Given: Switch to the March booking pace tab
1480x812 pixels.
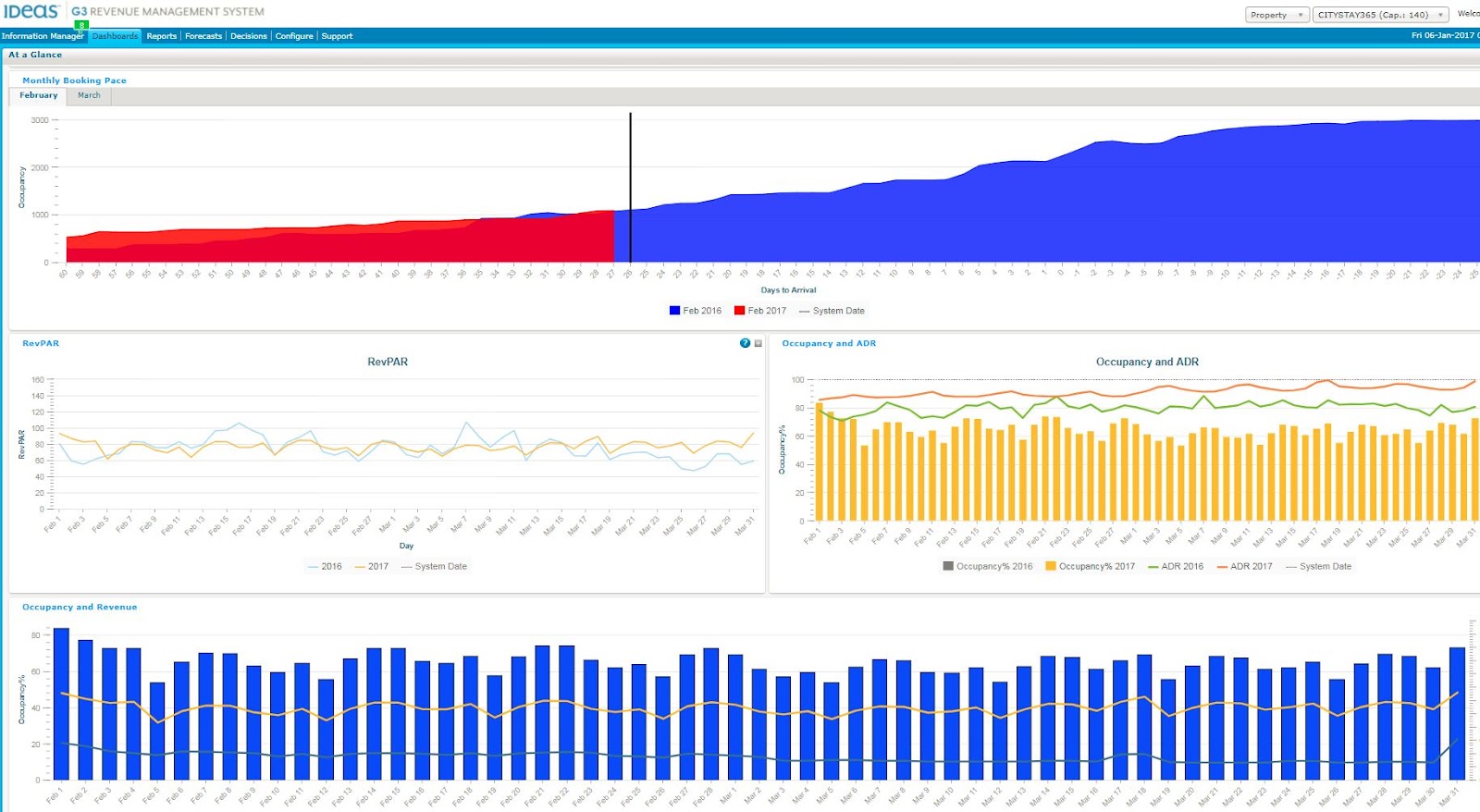Looking at the screenshot, I should click(89, 95).
